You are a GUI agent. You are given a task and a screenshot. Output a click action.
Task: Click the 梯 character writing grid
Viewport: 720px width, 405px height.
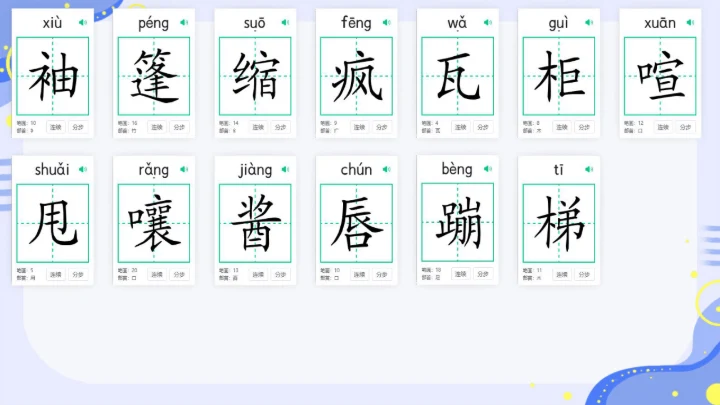click(x=558, y=223)
